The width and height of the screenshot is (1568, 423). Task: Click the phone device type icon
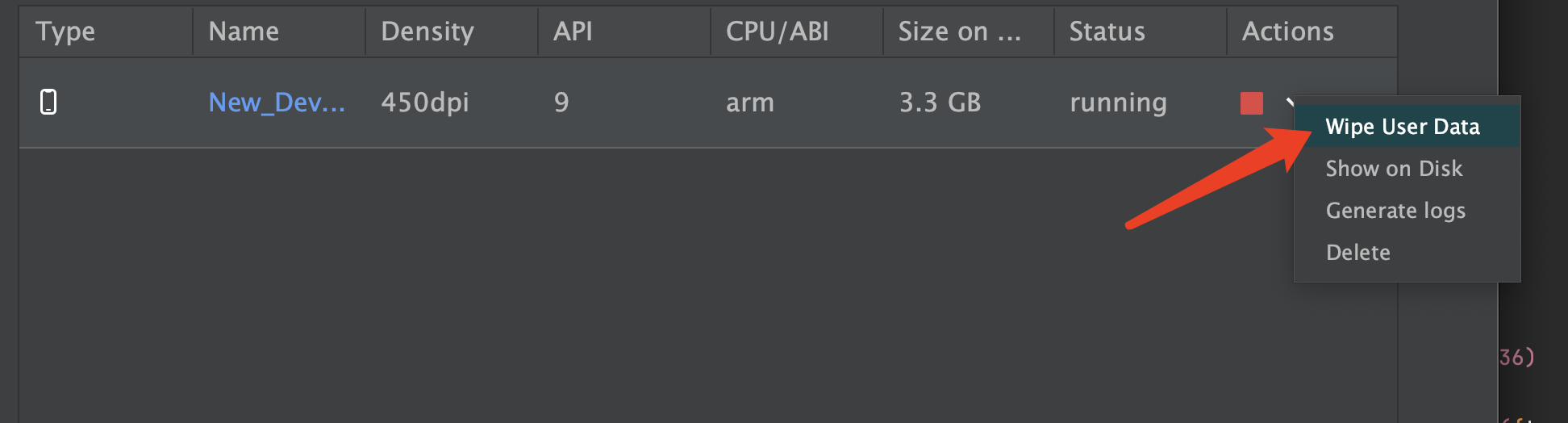point(48,102)
